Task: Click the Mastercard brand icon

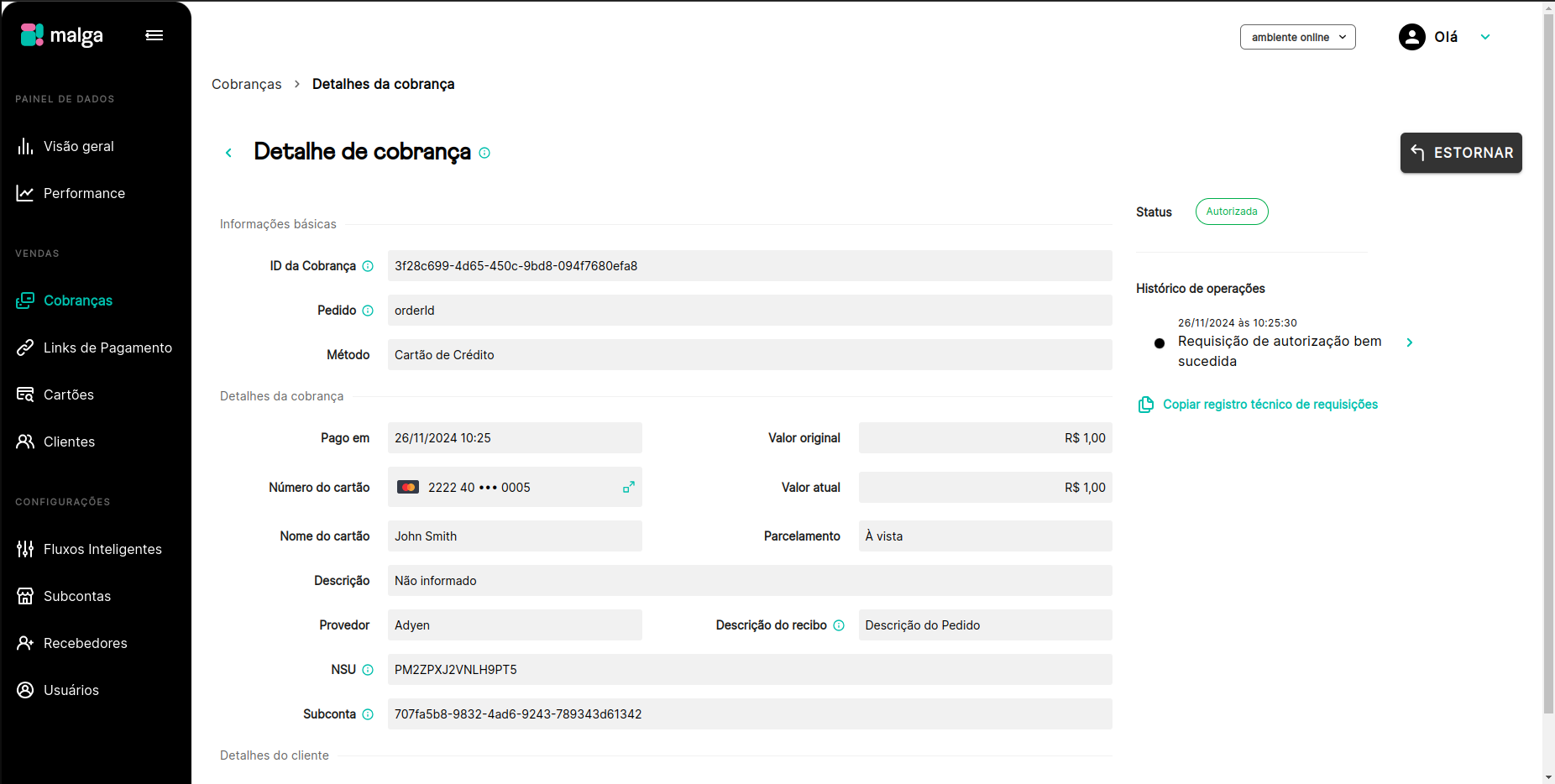Action: point(408,487)
